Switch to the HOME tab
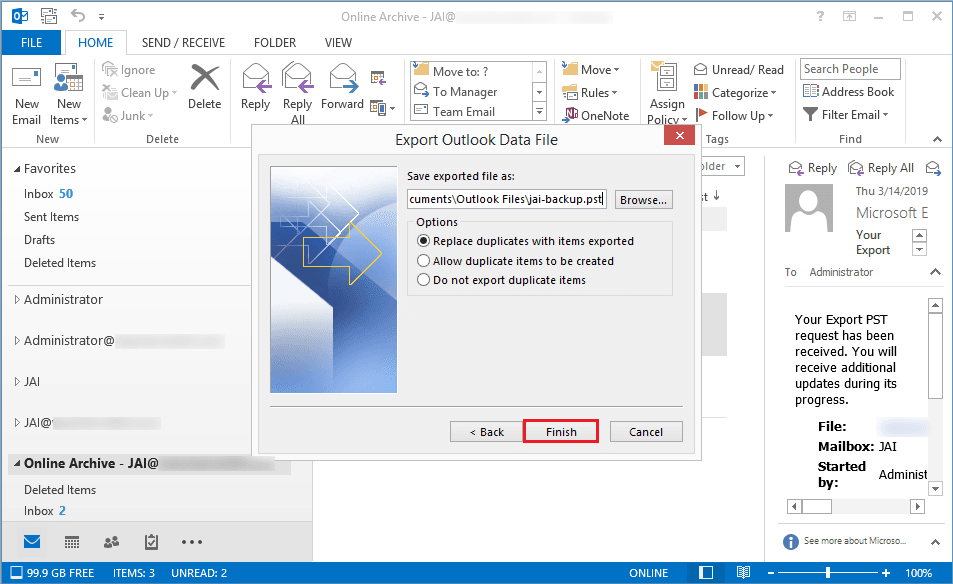The height and width of the screenshot is (584, 953). (95, 43)
